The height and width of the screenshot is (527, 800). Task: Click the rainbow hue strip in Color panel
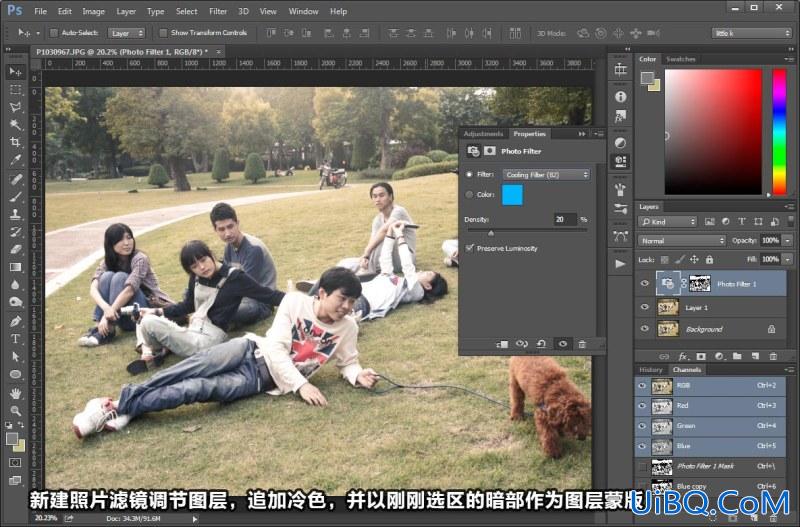[779, 133]
